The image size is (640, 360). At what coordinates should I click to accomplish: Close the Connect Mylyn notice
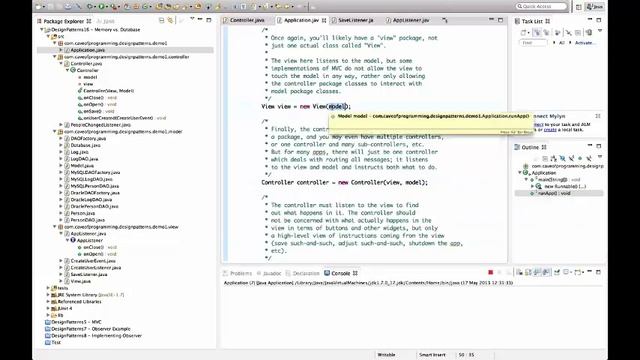pyautogui.click(x=598, y=116)
